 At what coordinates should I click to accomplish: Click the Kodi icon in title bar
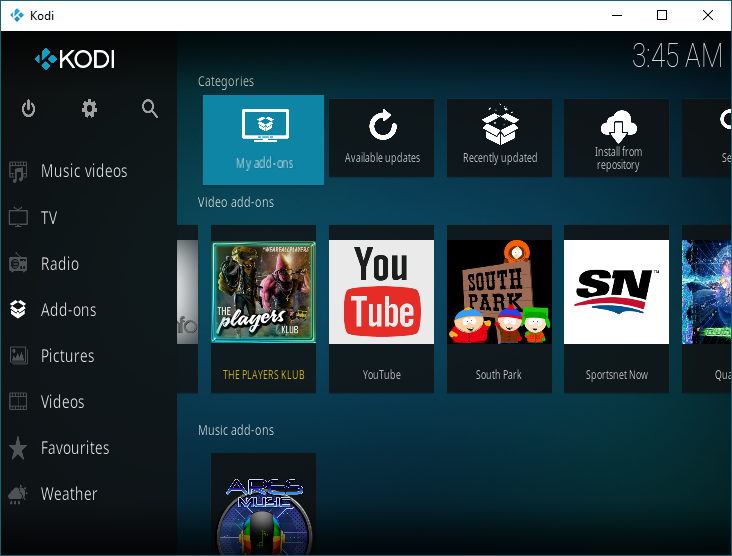pyautogui.click(x=17, y=15)
